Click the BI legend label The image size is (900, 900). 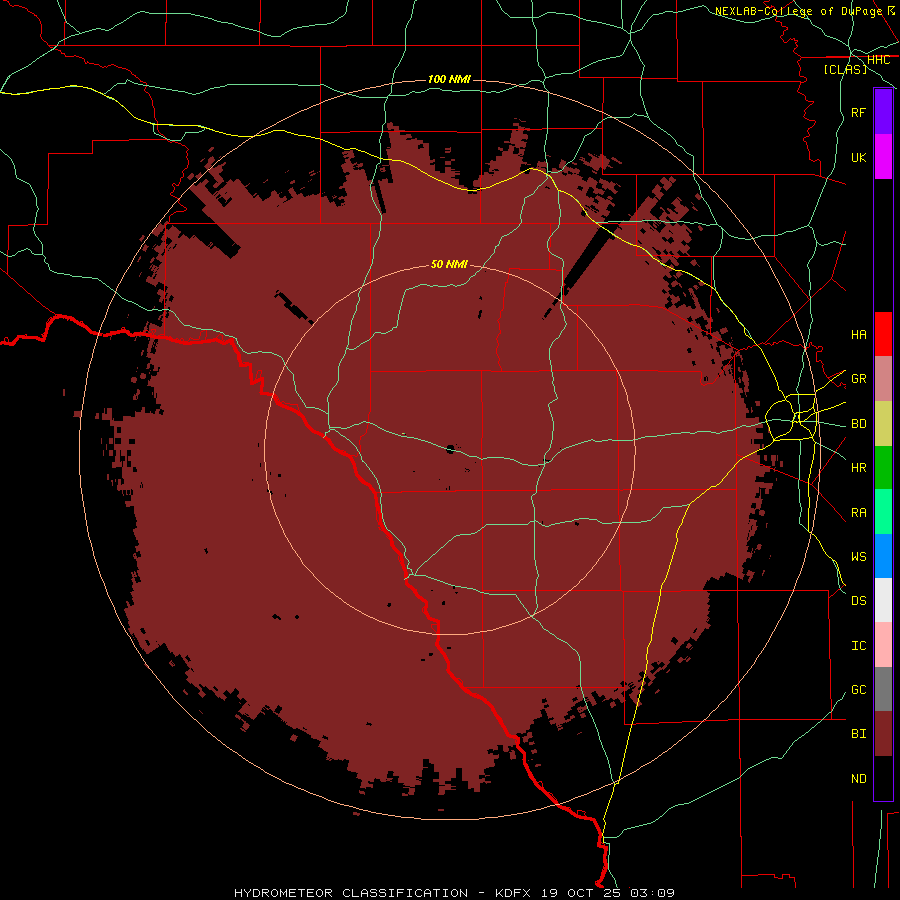(x=859, y=734)
